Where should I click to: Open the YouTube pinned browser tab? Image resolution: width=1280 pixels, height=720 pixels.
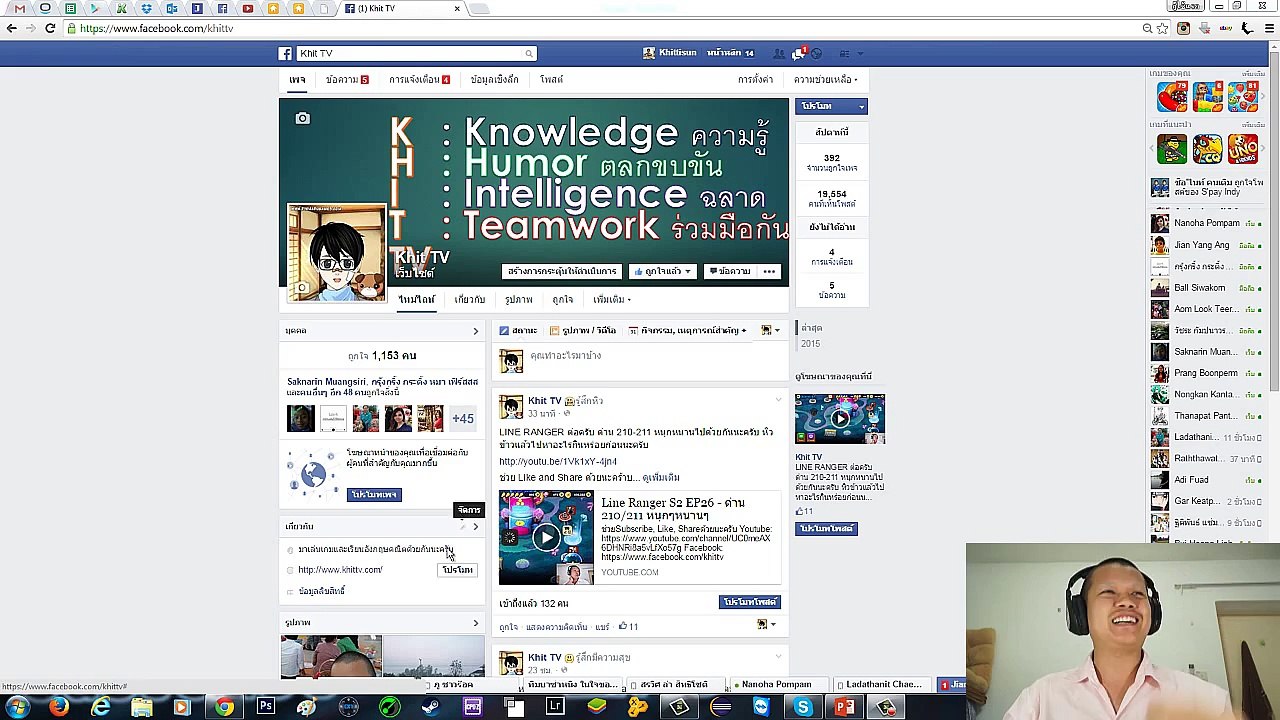247,8
